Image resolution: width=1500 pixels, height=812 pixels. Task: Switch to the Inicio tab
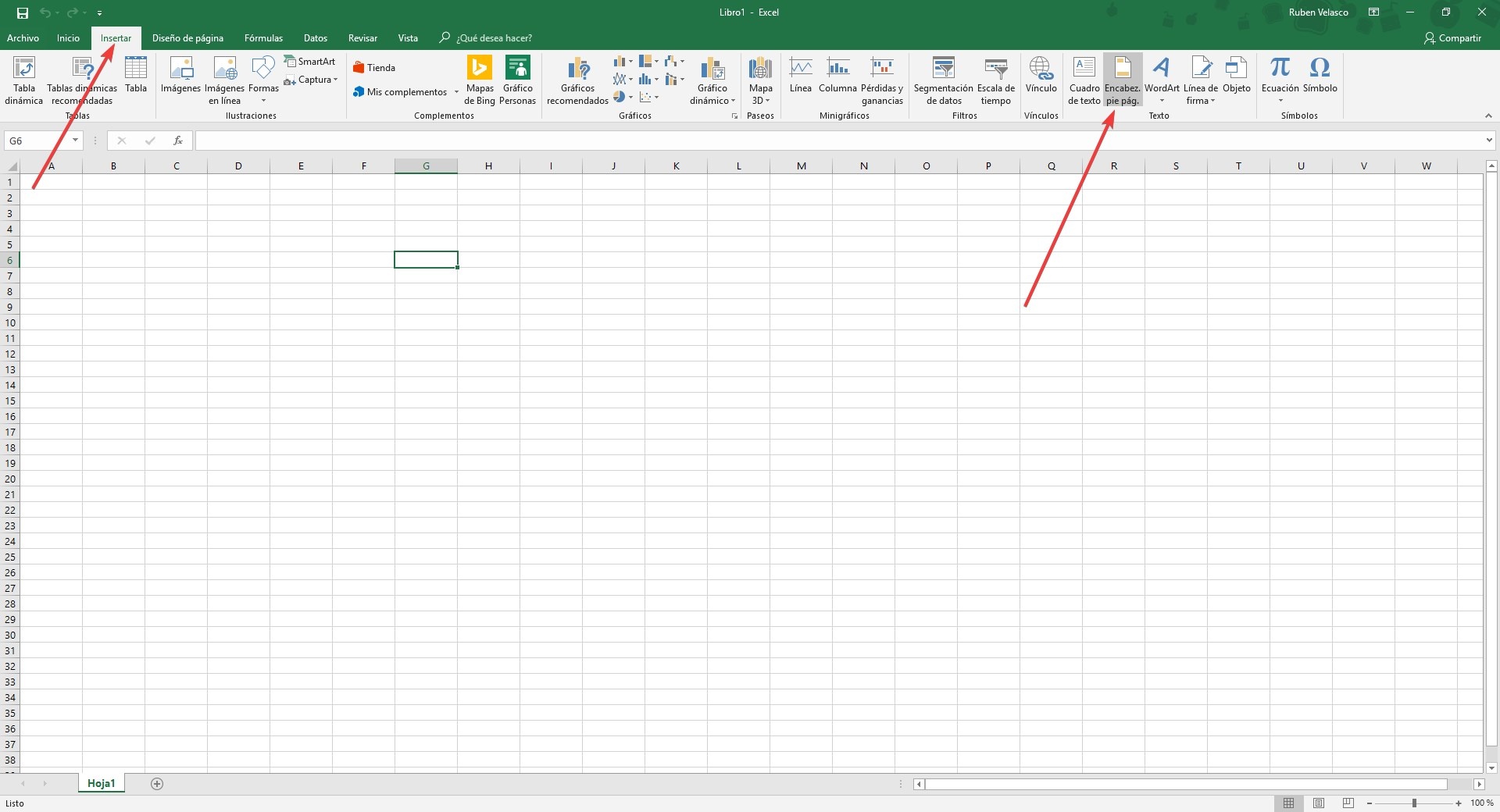68,38
